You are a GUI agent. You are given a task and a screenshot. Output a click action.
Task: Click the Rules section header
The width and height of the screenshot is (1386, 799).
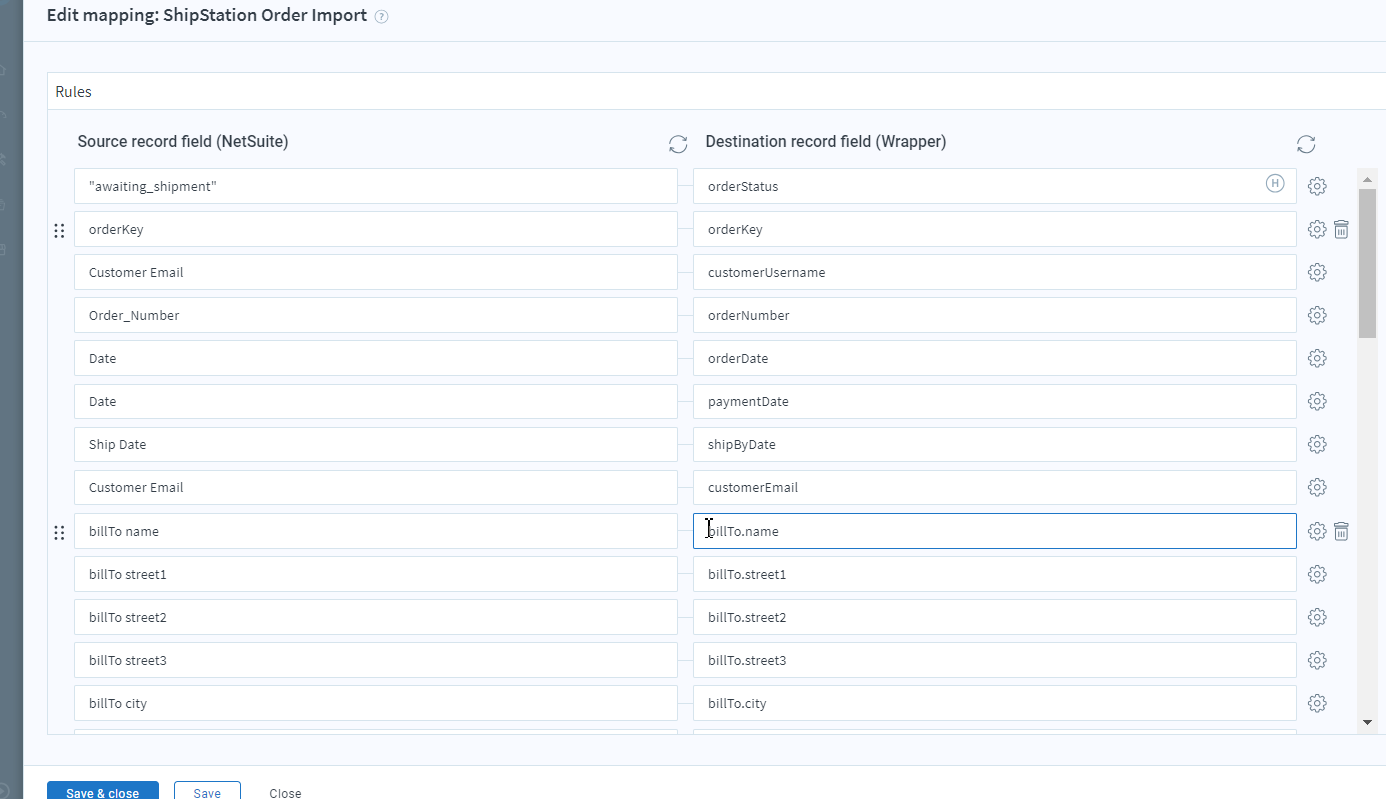pos(716,91)
